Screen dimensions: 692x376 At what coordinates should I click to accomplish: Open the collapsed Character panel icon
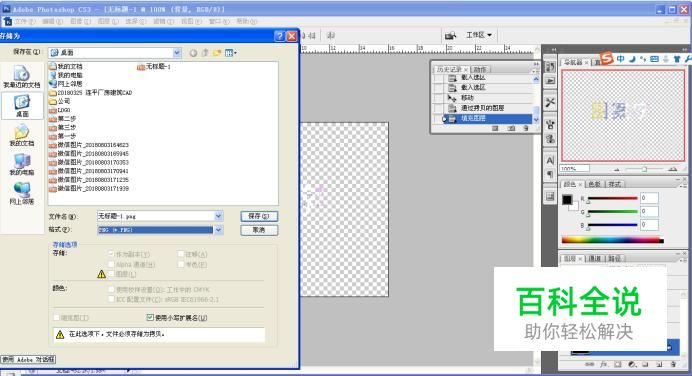(550, 160)
